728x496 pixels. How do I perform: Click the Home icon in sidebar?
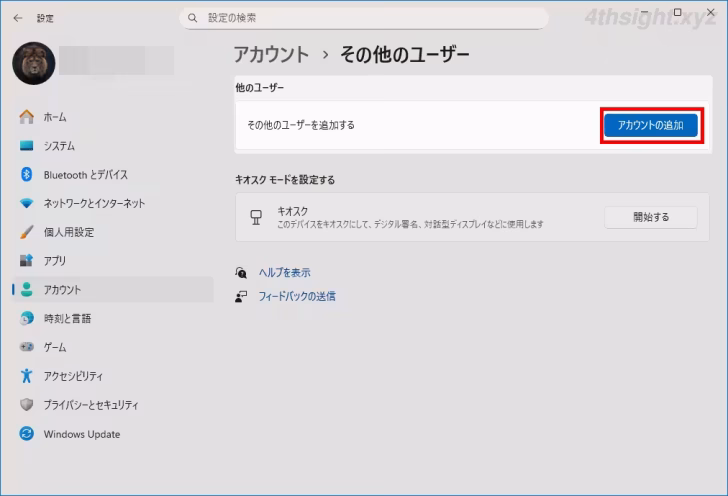pos(27,117)
